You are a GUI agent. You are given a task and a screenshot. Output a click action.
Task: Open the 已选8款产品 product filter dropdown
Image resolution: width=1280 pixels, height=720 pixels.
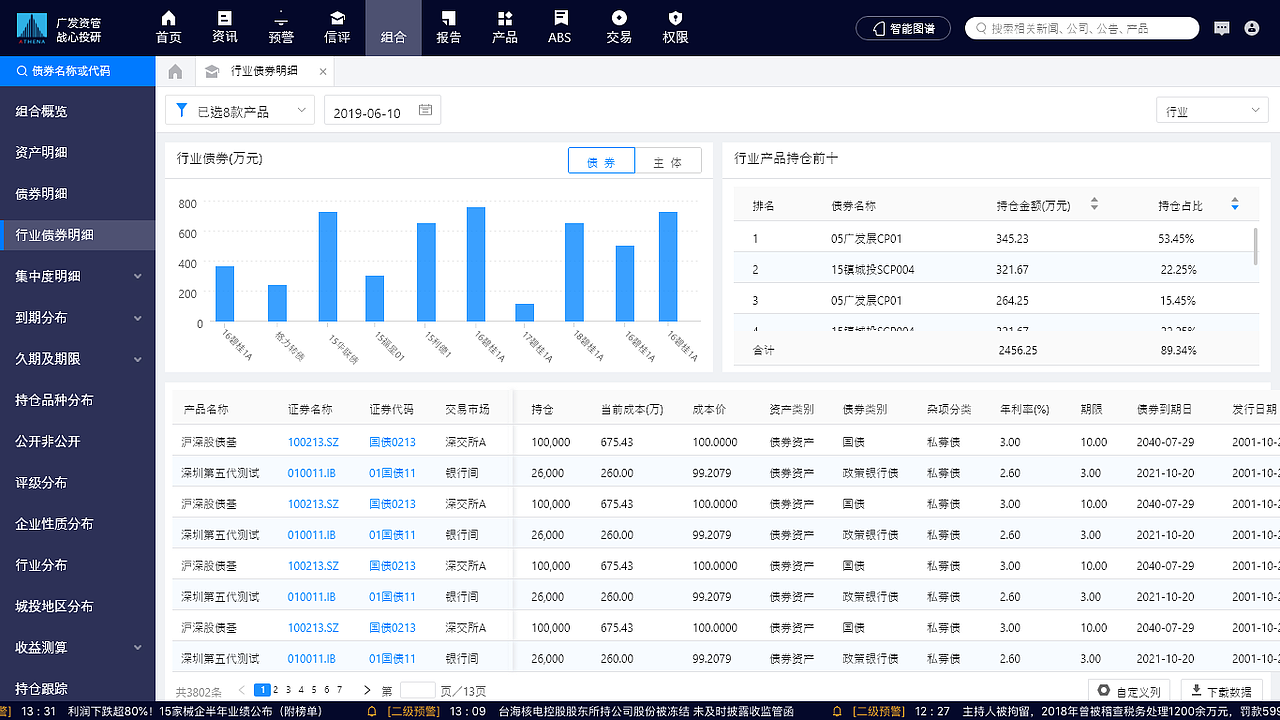pos(240,111)
